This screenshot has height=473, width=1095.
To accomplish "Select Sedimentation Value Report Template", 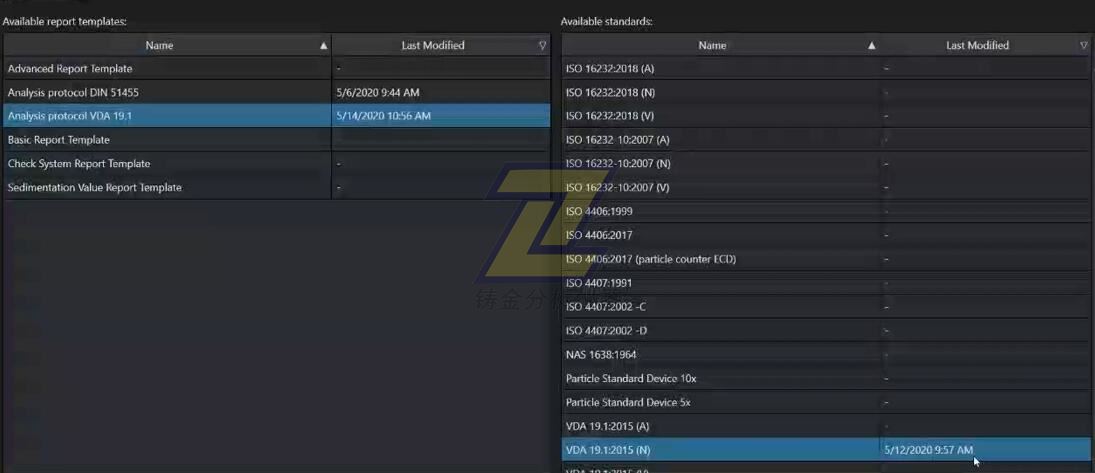I will point(95,188).
